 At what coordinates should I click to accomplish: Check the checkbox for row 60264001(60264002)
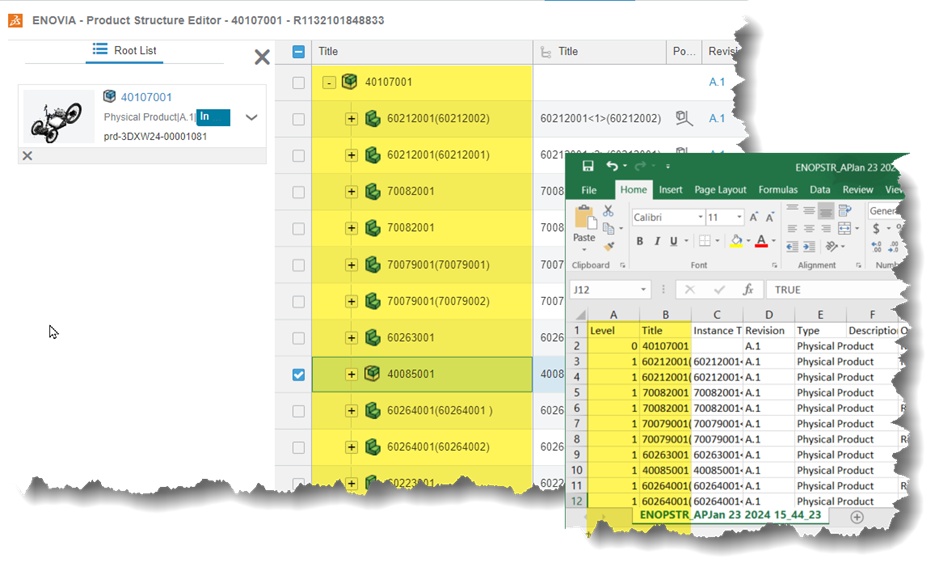[298, 447]
